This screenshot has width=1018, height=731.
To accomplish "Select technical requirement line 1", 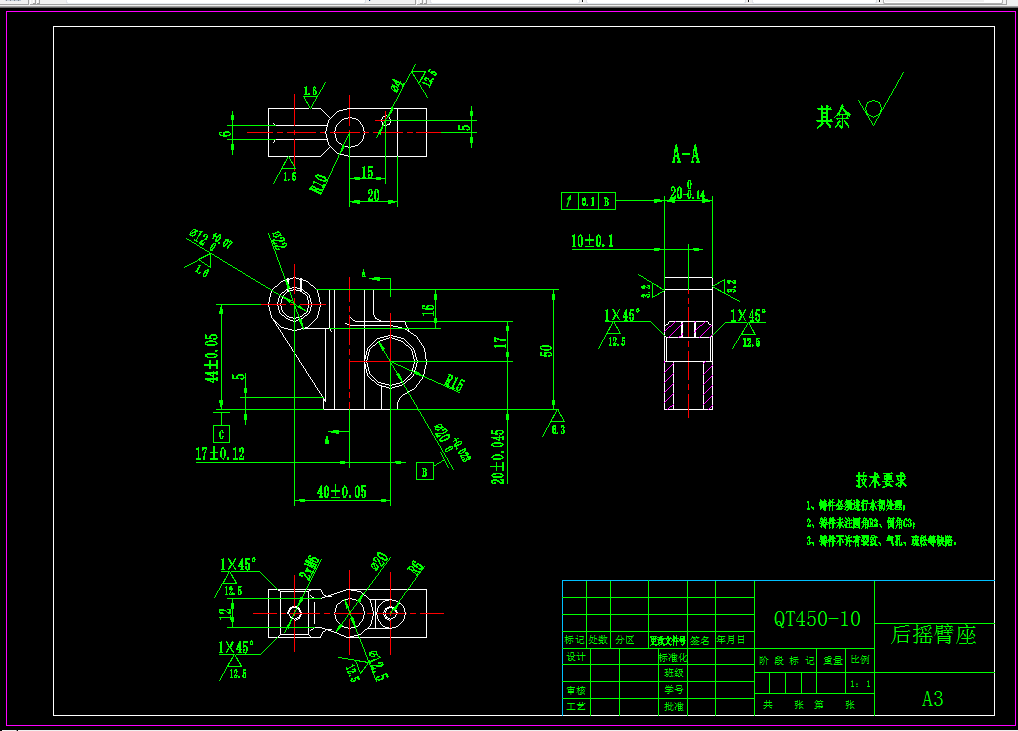I will tap(856, 505).
